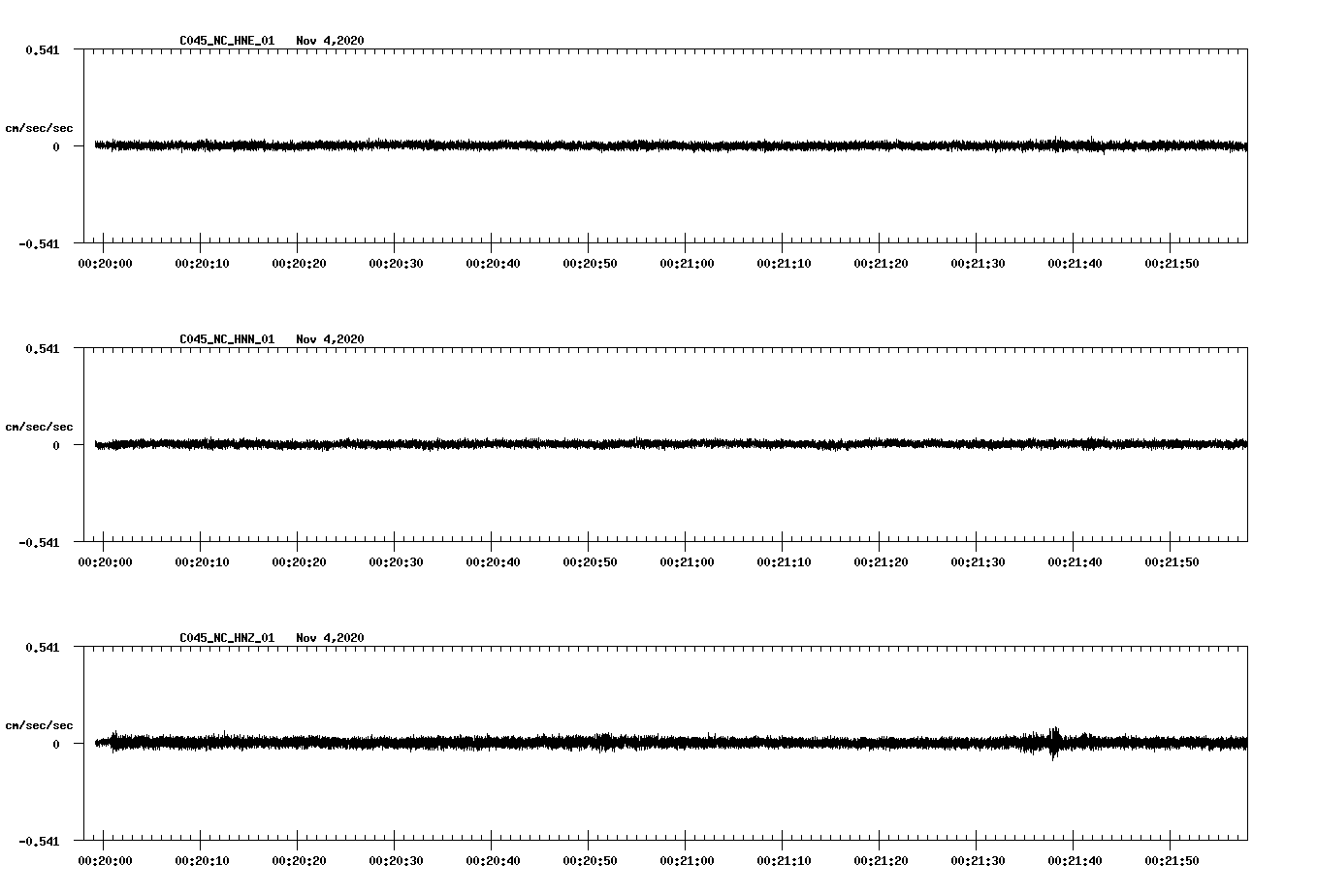Click the C045_NC_HNZ_01 channel title
1317x896 pixels.
[x=225, y=638]
